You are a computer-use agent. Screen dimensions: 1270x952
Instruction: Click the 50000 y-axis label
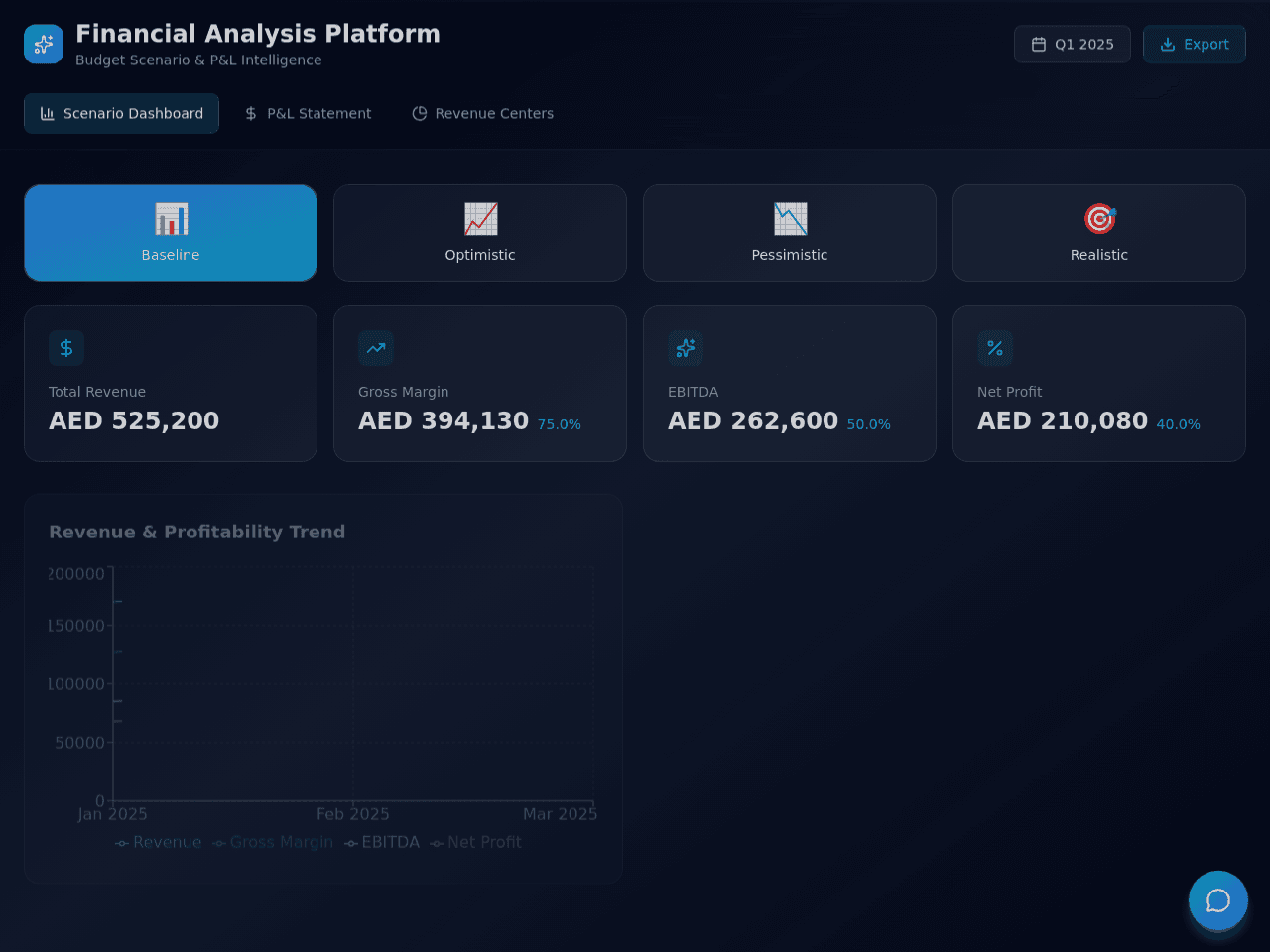(79, 743)
